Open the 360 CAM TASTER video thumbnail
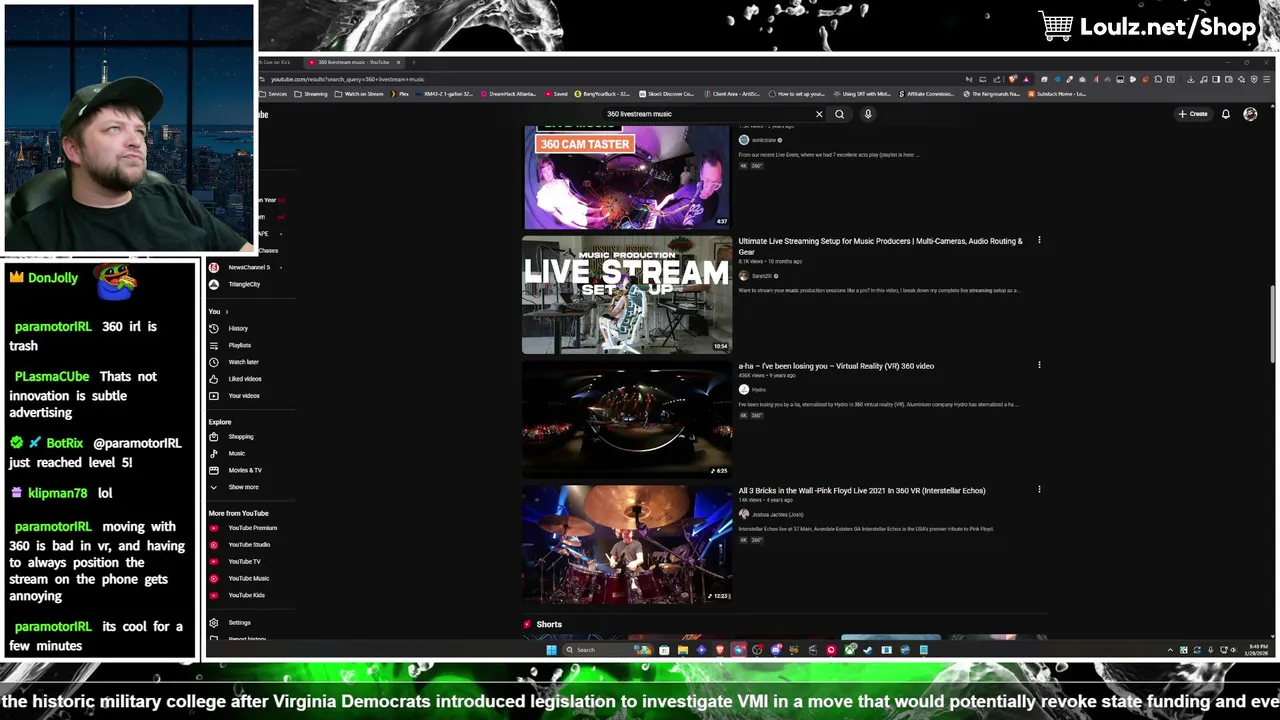The width and height of the screenshot is (1280, 720). [x=627, y=178]
